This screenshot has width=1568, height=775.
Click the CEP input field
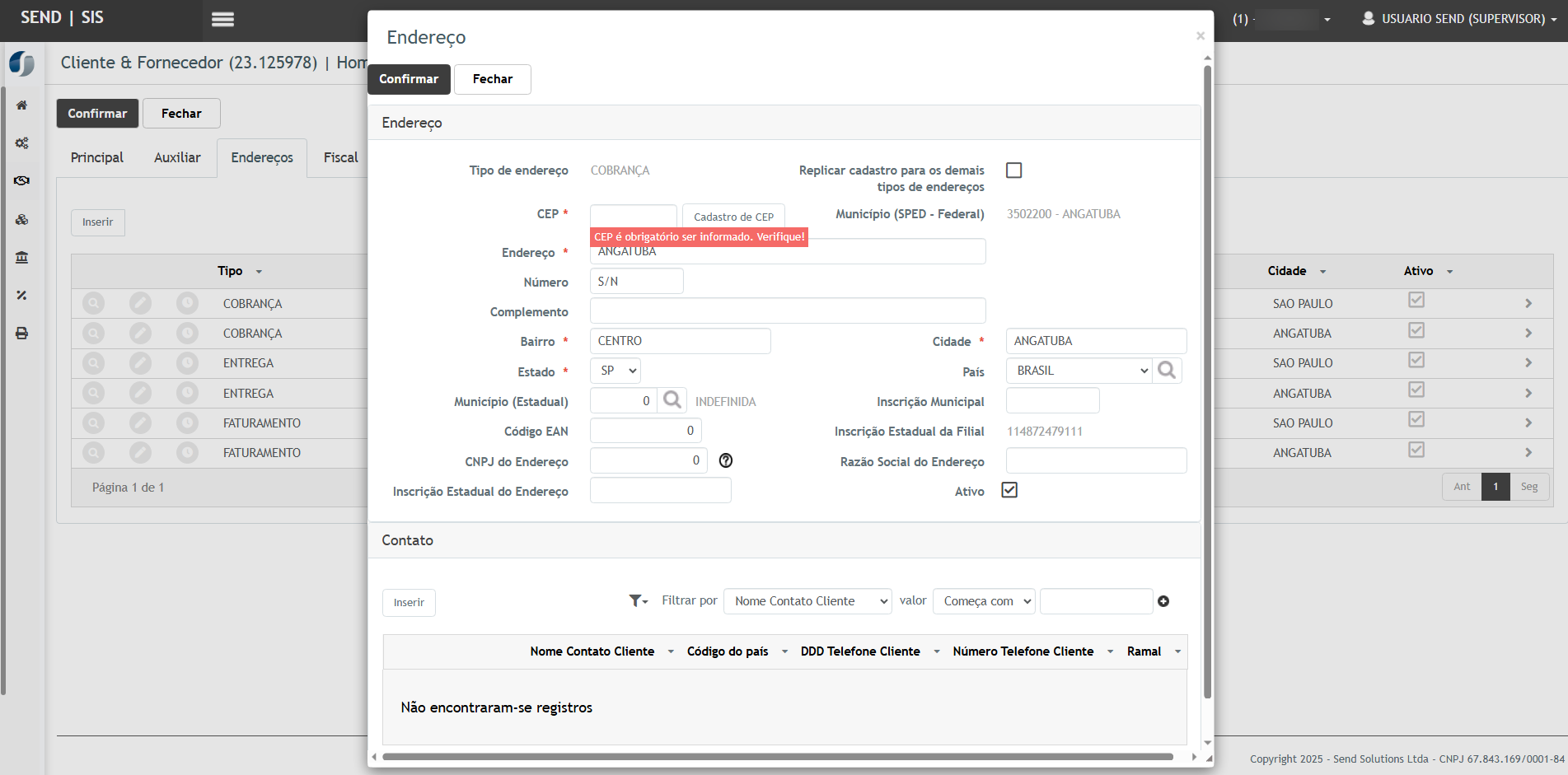633,215
